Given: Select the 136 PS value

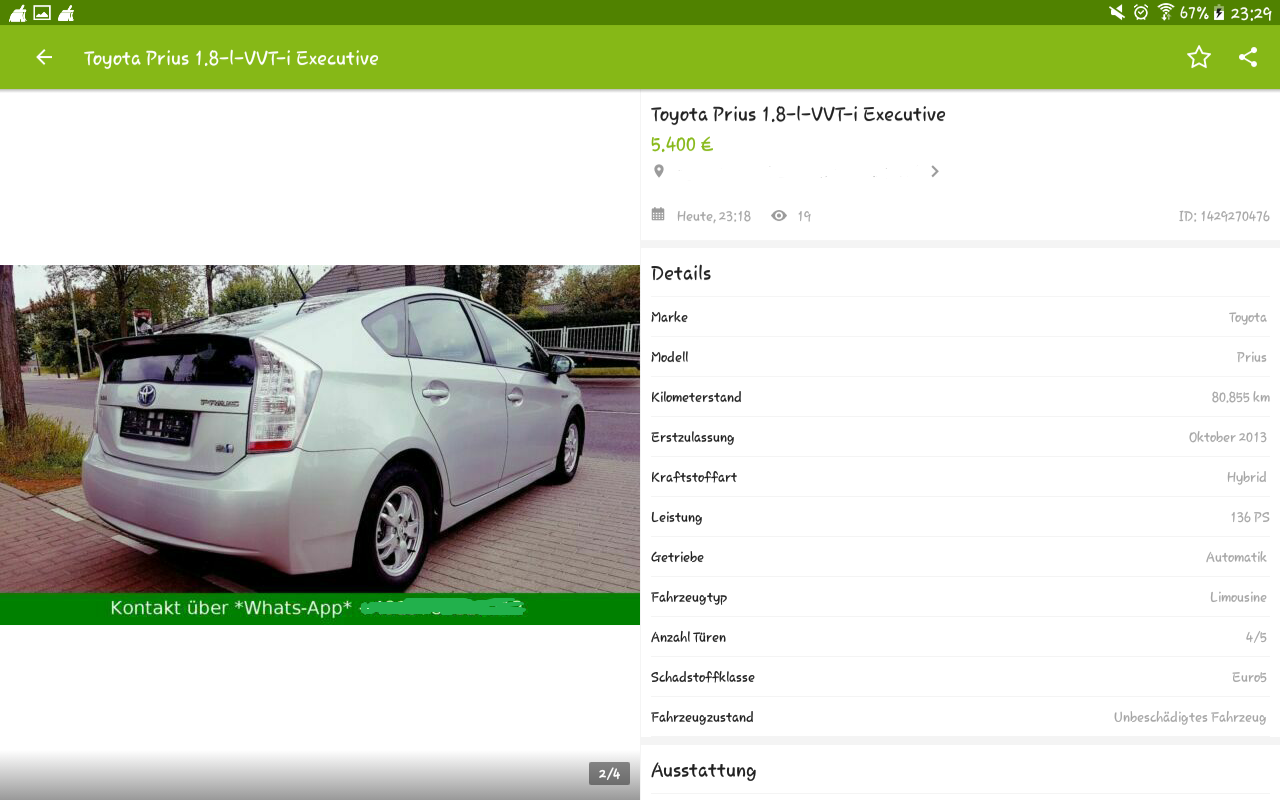Looking at the screenshot, I should point(1250,517).
